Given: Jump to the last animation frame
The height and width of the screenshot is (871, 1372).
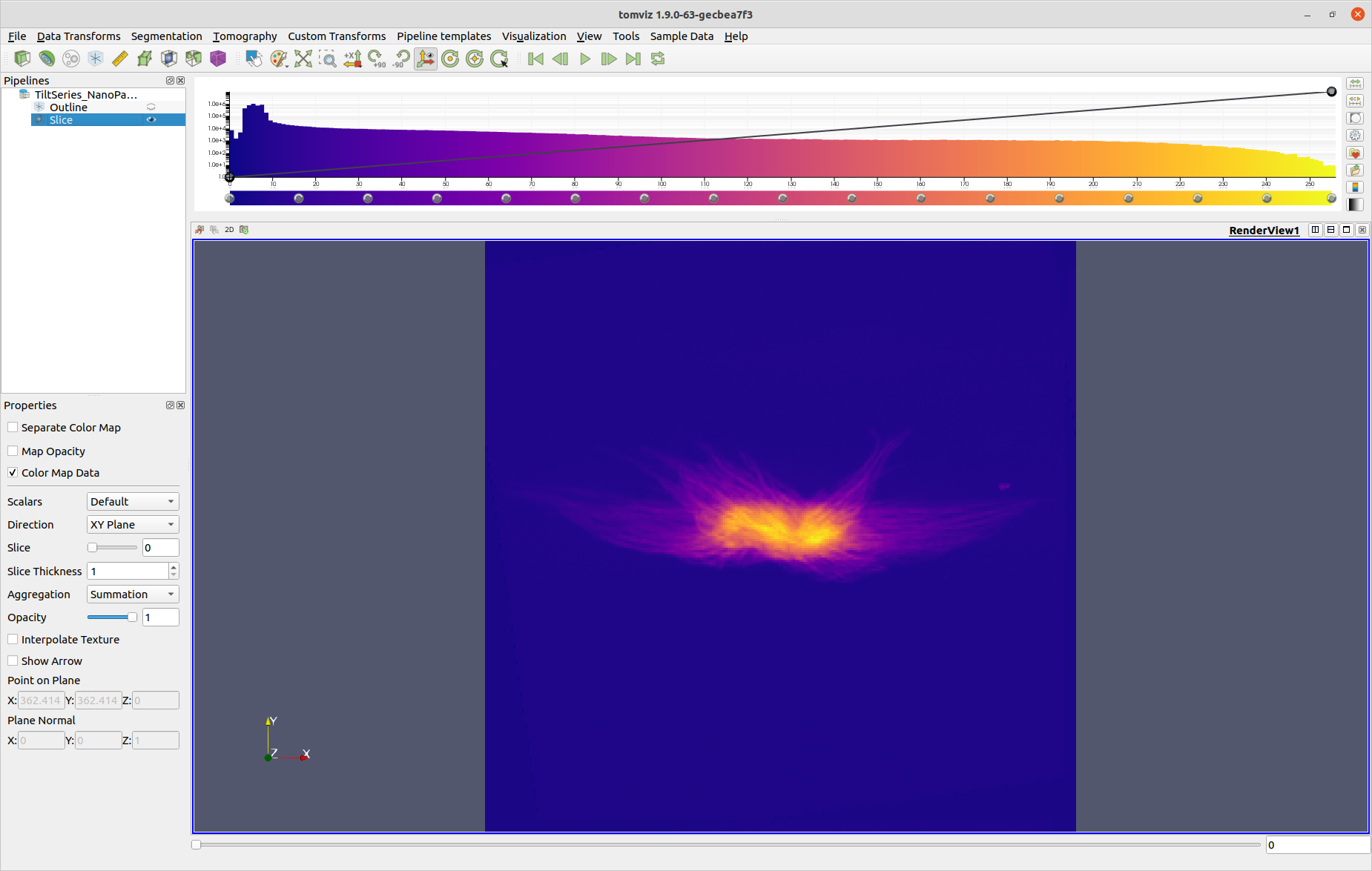Looking at the screenshot, I should (x=633, y=59).
